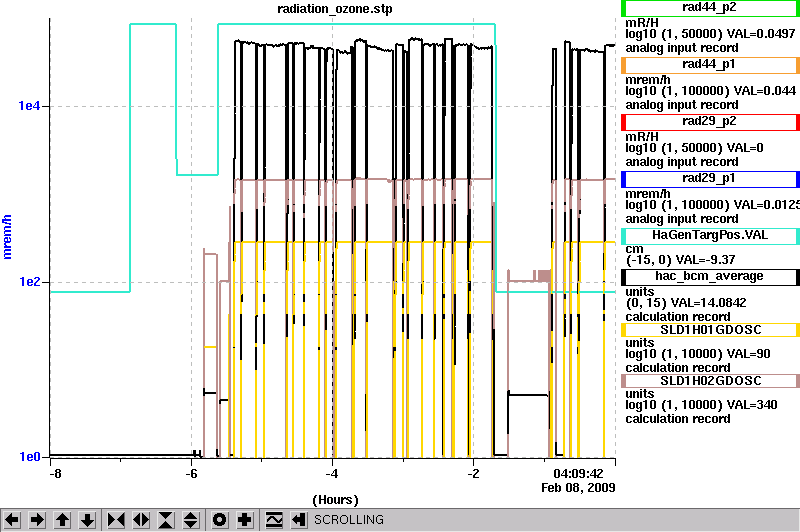
Task: Click the arrow-to-bar scroll reset icon
Action: [x=299, y=520]
